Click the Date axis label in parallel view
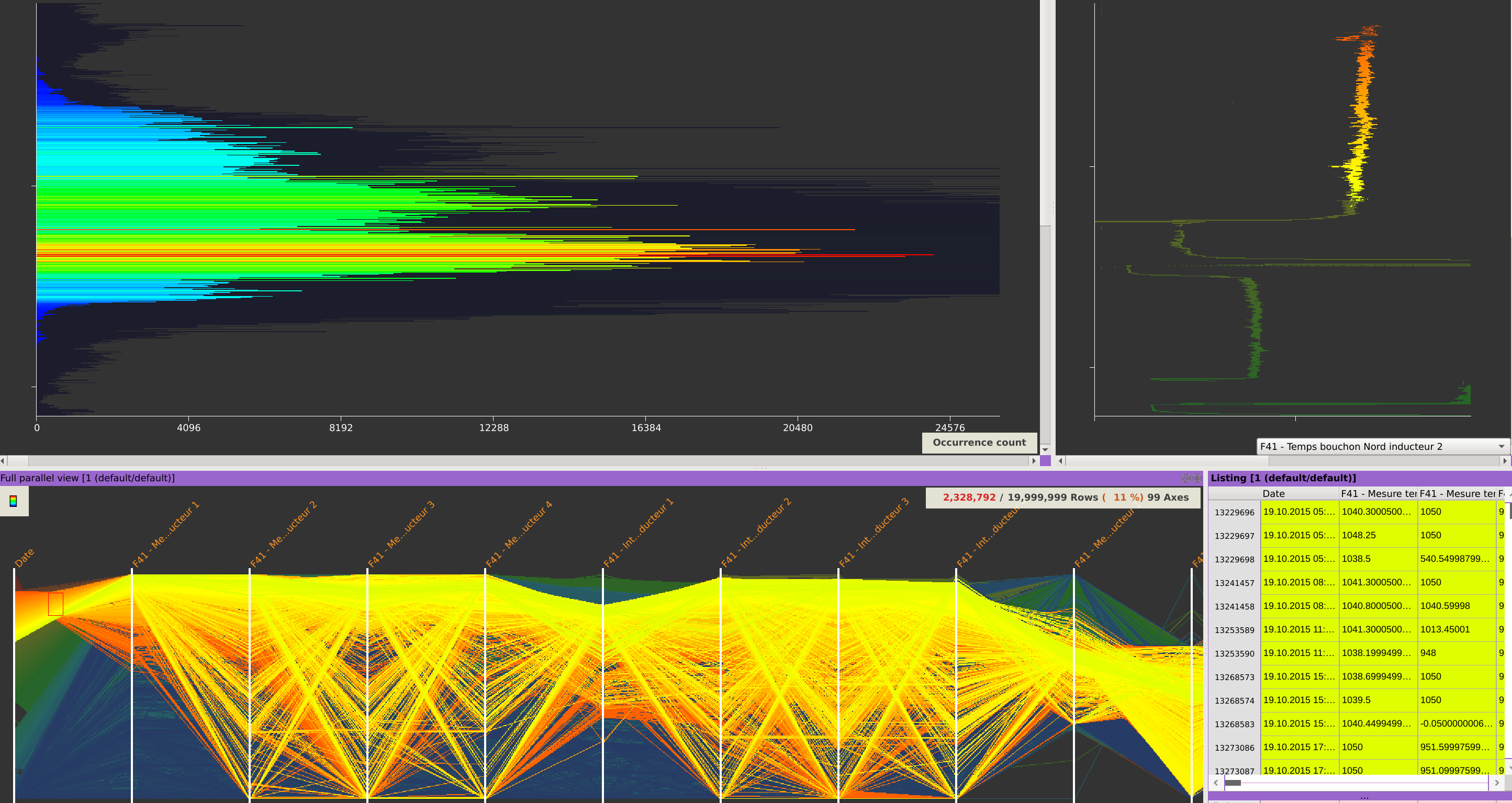Viewport: 1512px width, 803px height. (25, 557)
